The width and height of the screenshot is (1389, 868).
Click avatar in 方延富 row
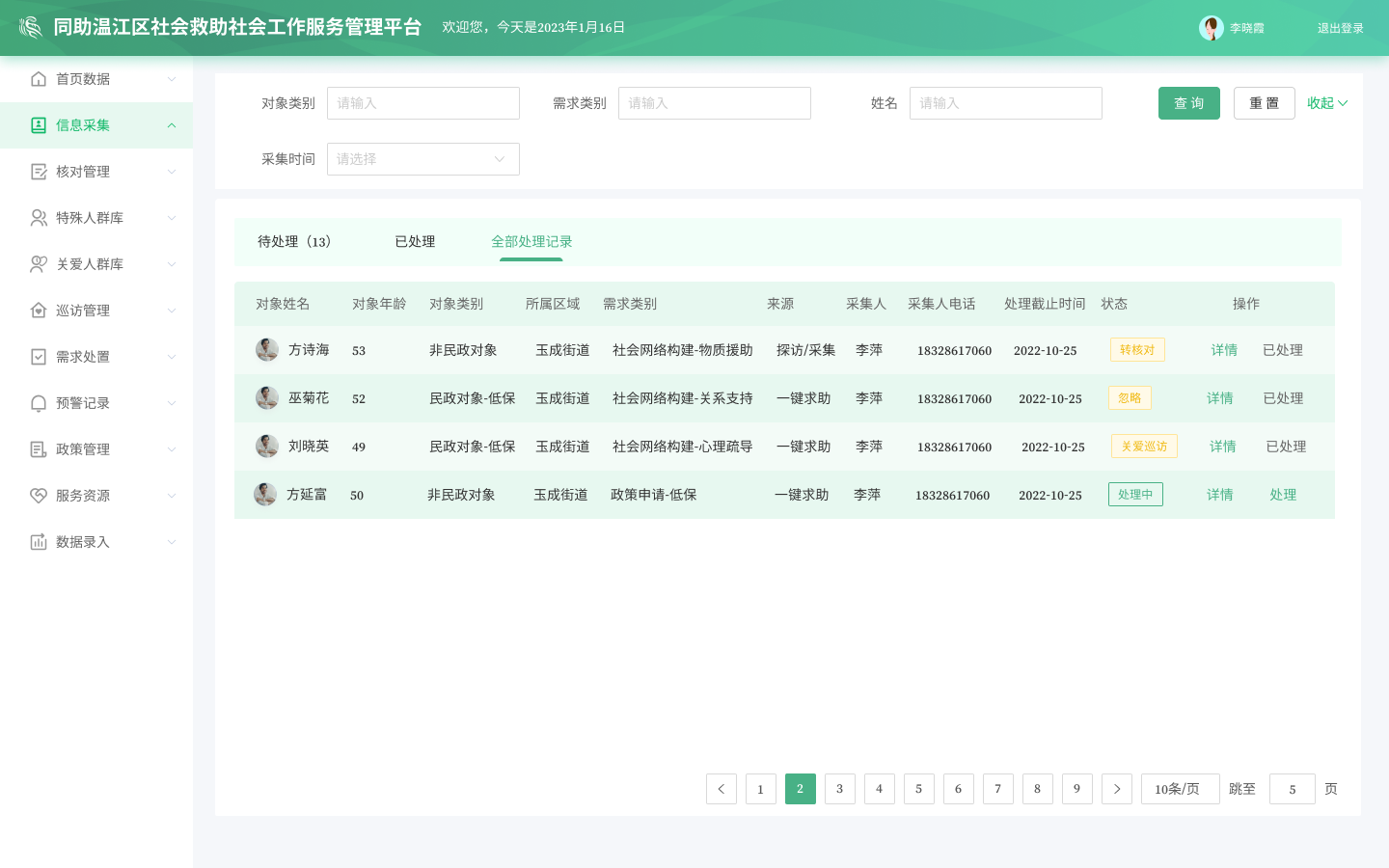(x=265, y=495)
